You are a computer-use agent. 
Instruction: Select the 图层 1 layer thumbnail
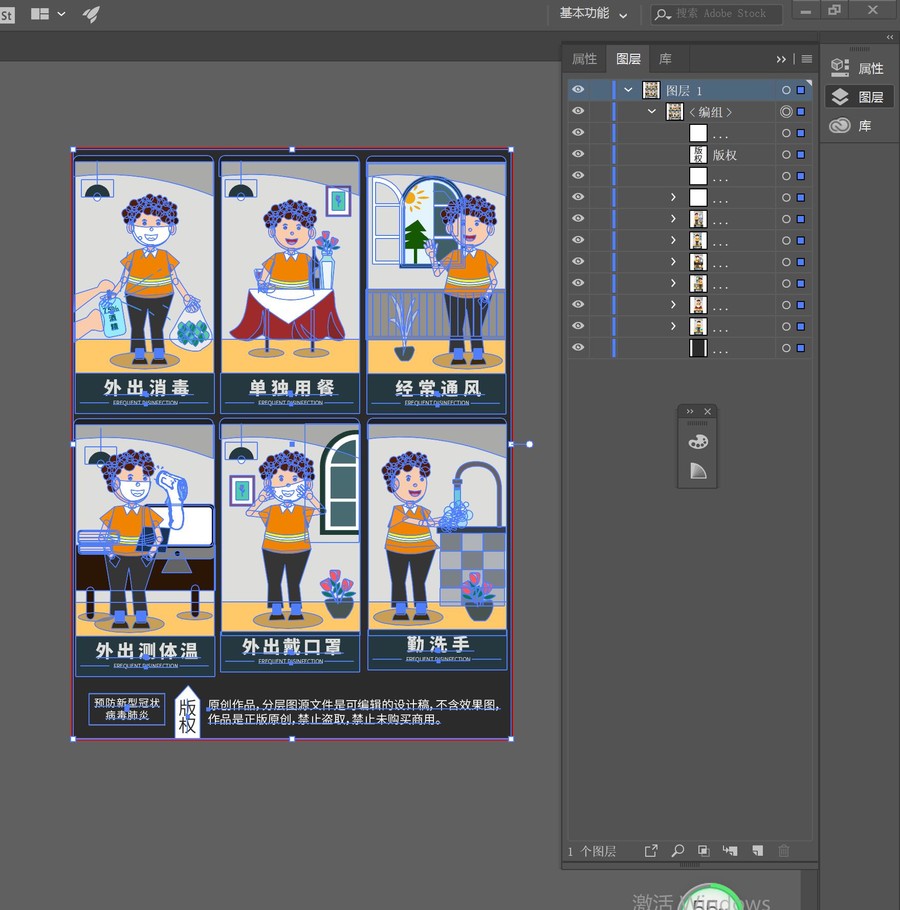point(651,90)
